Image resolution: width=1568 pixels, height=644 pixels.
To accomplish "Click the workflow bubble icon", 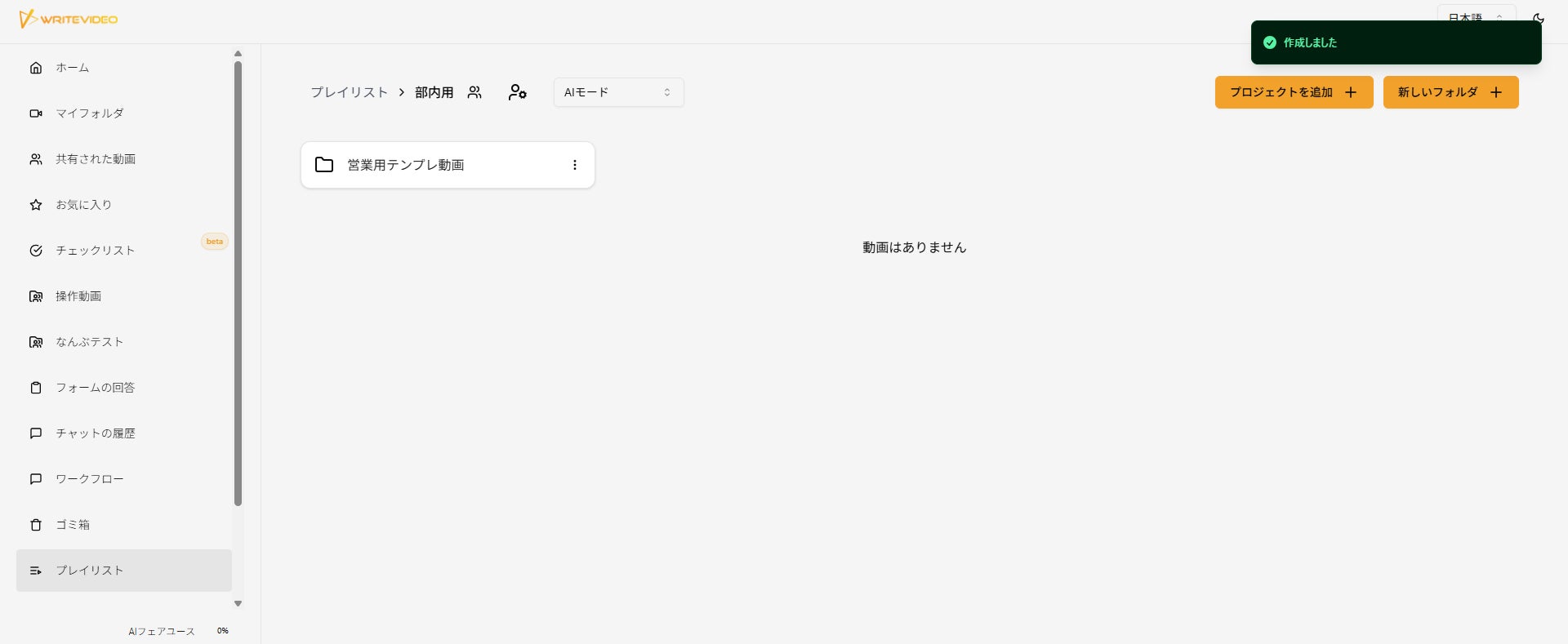I will click(36, 479).
